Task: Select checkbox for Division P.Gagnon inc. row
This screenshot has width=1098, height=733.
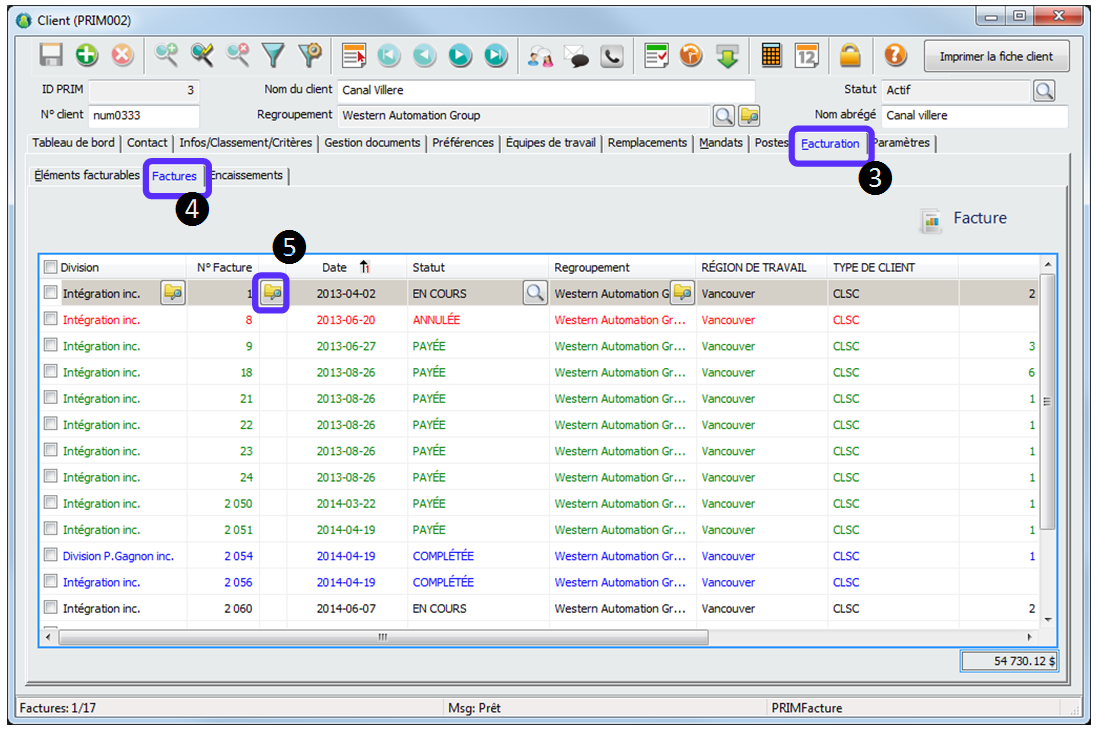Action: pyautogui.click(x=51, y=556)
